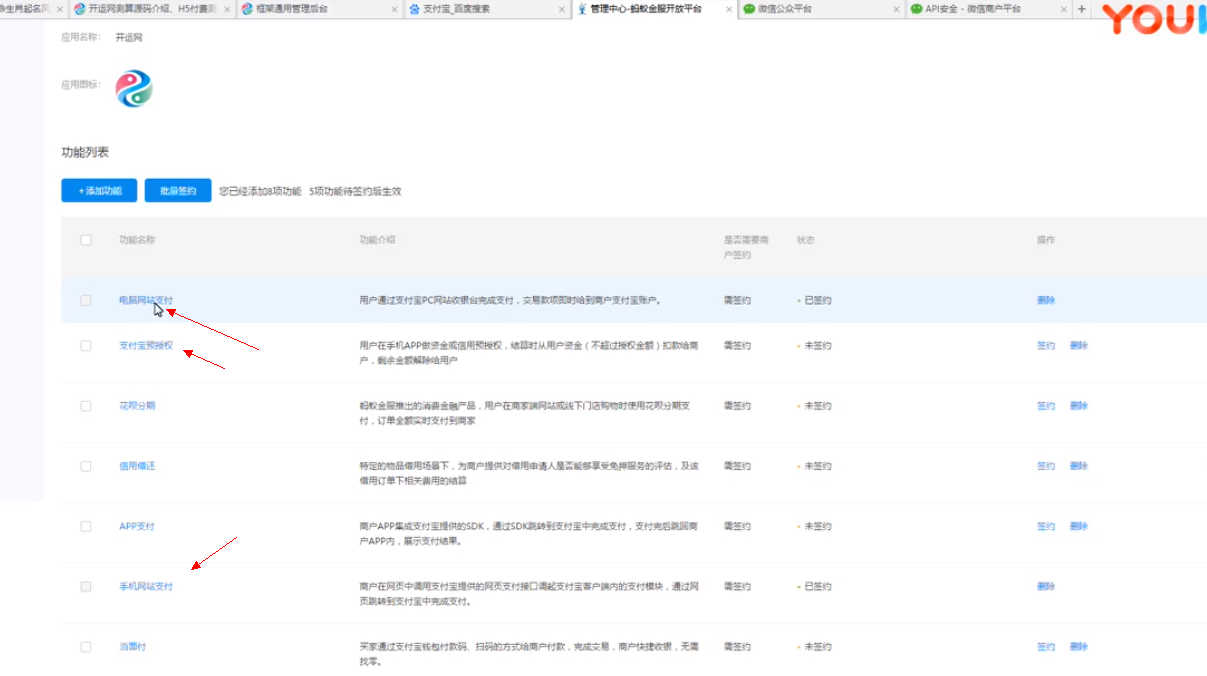Click the 功能列表 section heading
This screenshot has width=1207, height=676.
pyautogui.click(x=85, y=152)
